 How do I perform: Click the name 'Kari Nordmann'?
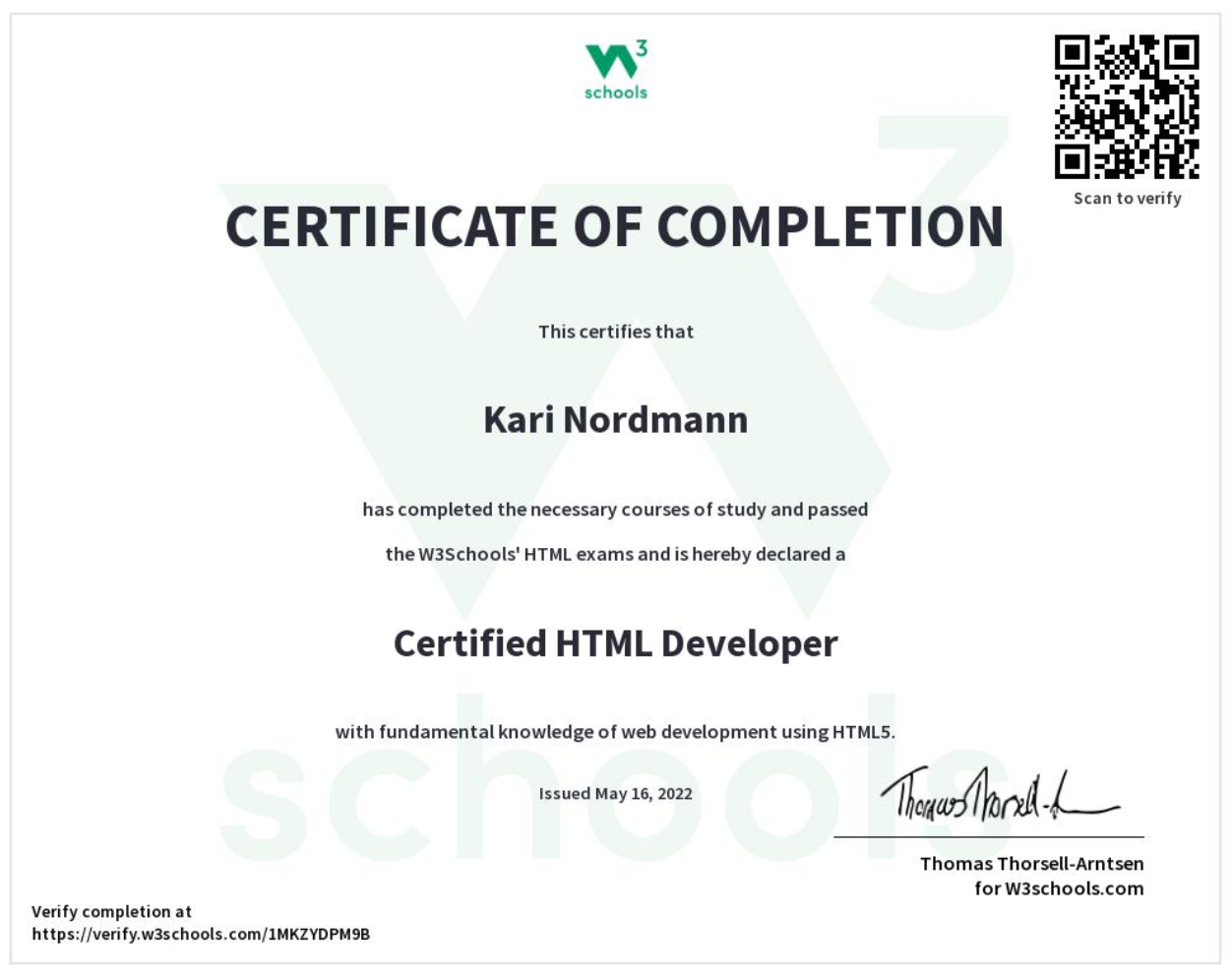click(x=614, y=419)
